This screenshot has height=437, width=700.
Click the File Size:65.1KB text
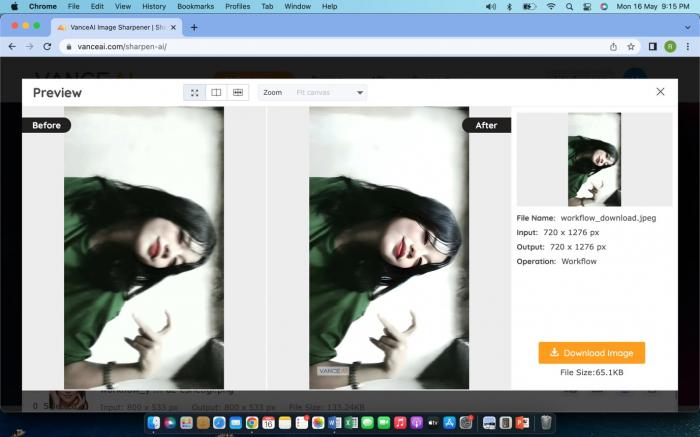point(592,372)
